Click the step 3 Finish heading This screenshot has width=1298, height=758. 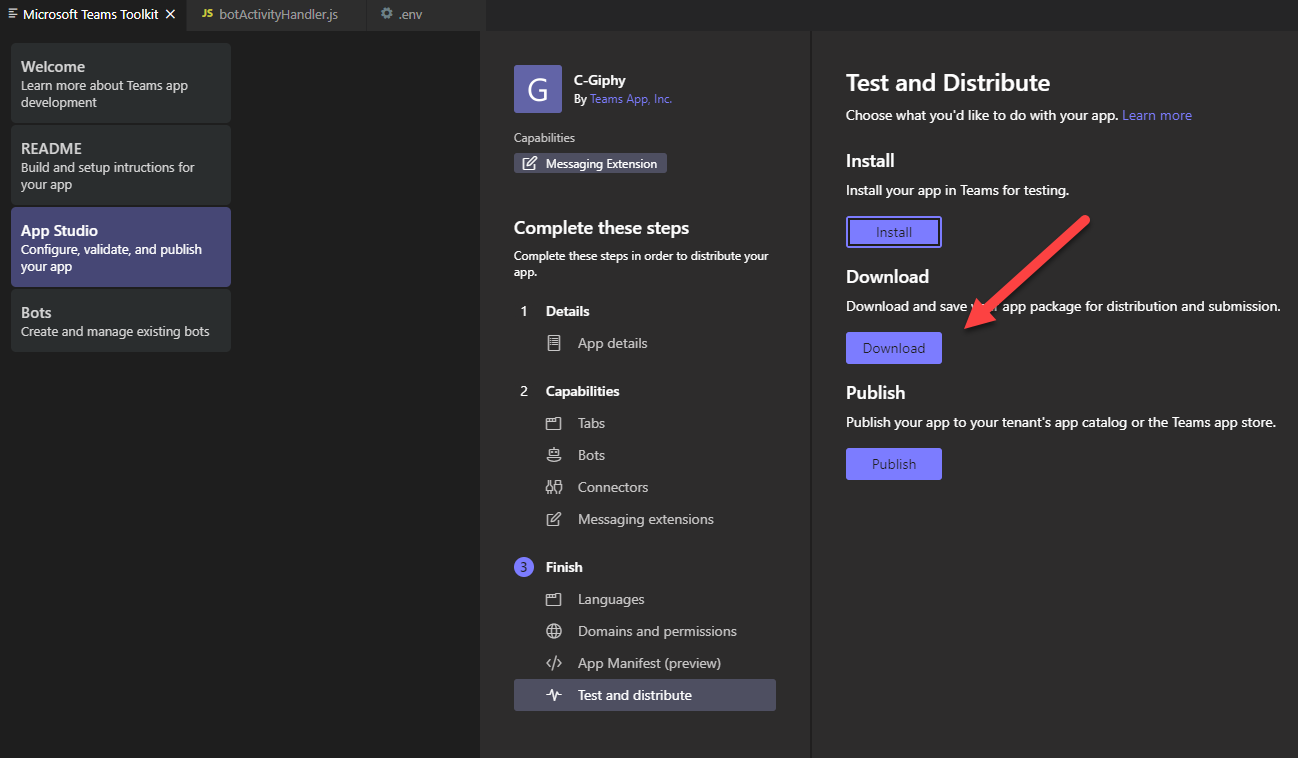(x=564, y=567)
